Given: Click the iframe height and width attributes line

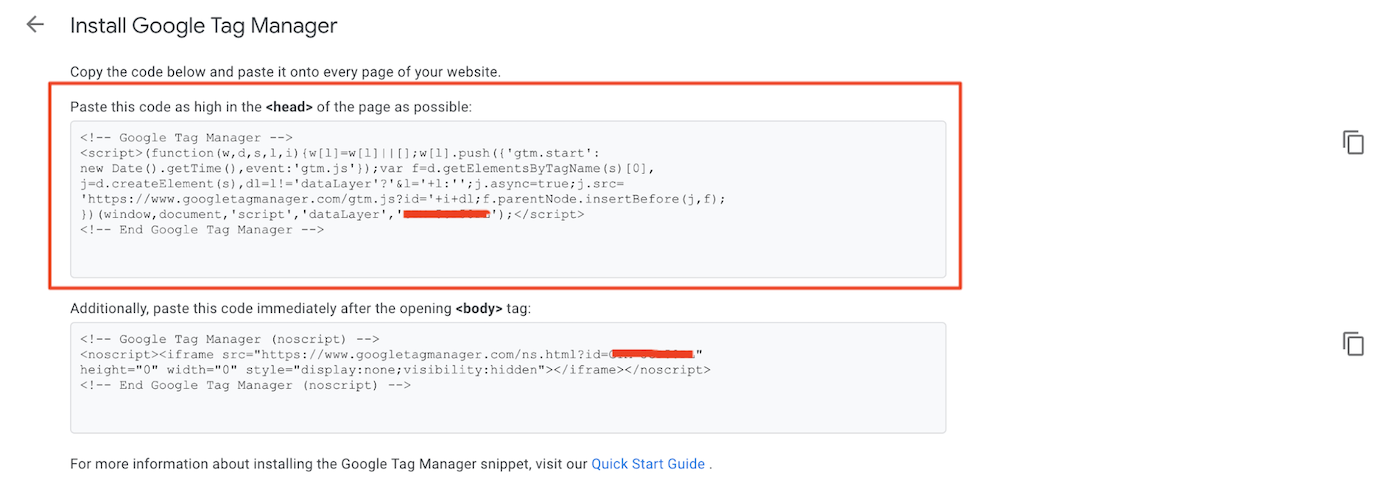Looking at the screenshot, I should click(x=395, y=370).
